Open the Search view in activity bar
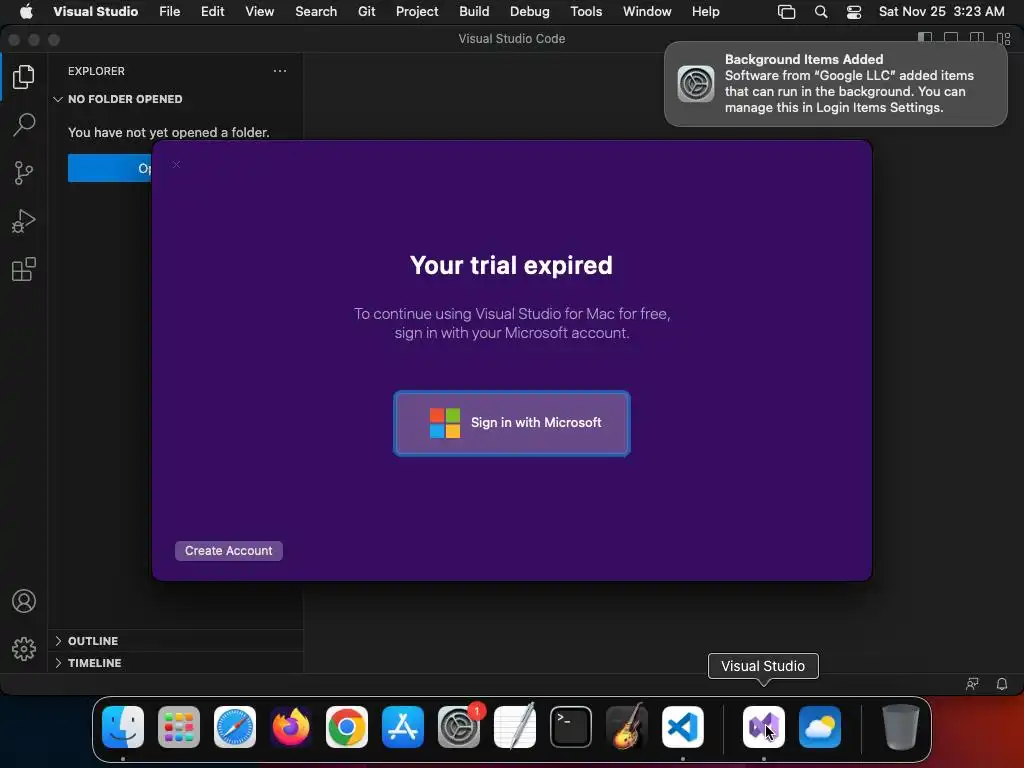This screenshot has height=768, width=1024. [24, 125]
